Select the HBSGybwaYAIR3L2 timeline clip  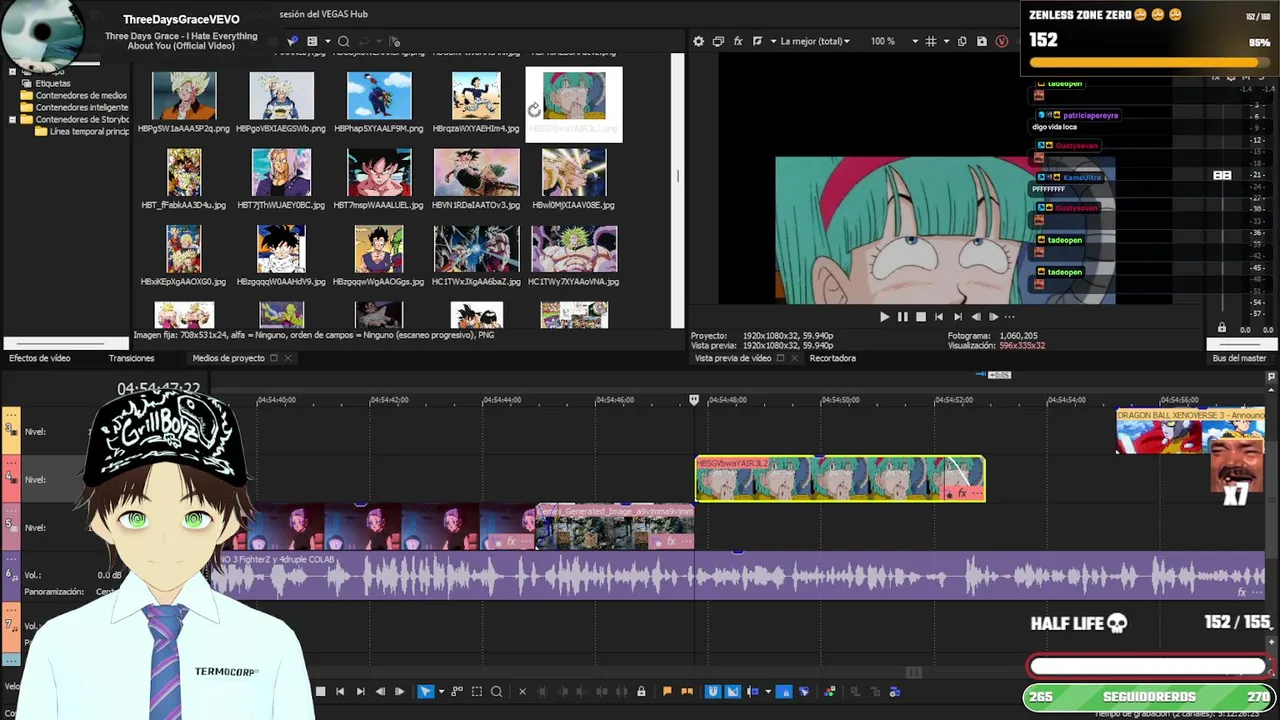coord(840,479)
